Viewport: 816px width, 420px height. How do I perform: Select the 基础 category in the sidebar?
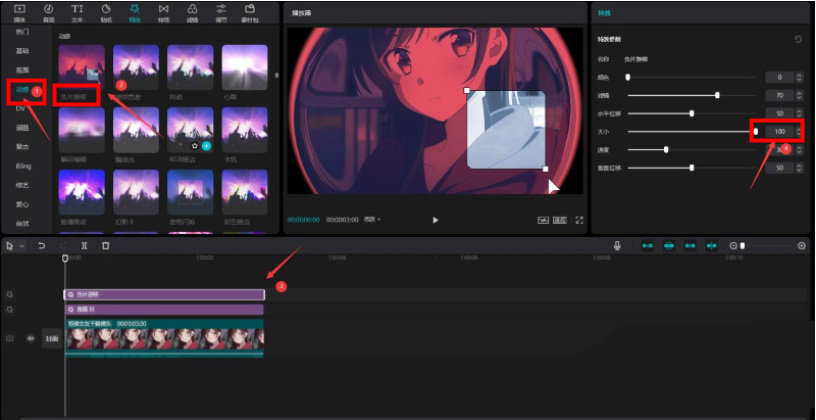[x=22, y=52]
